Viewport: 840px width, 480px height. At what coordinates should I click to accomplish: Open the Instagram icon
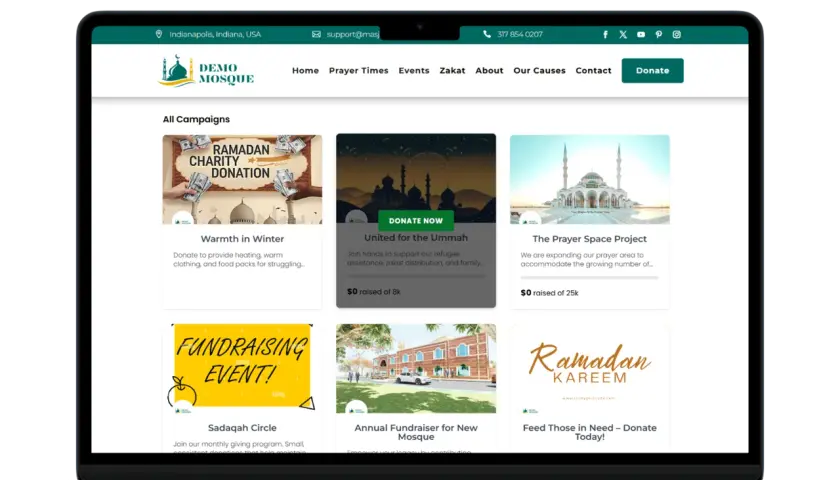pos(677,34)
